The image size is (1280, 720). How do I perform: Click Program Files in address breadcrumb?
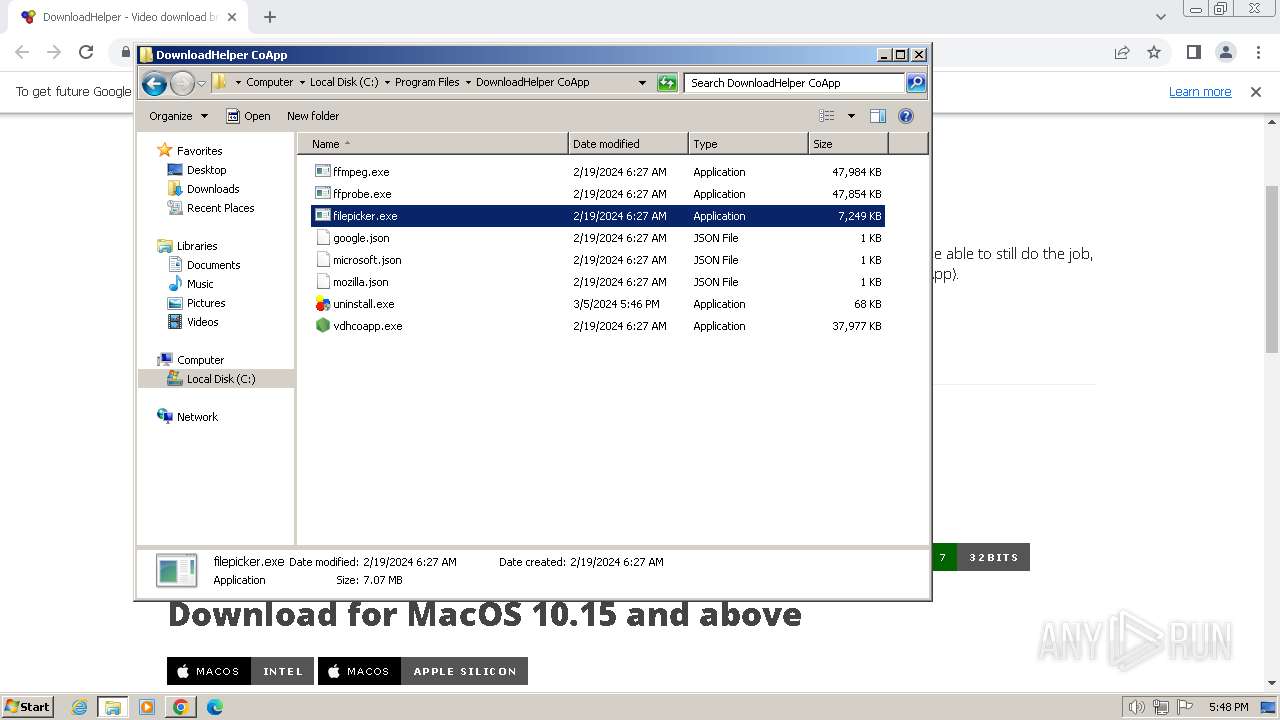click(x=427, y=83)
